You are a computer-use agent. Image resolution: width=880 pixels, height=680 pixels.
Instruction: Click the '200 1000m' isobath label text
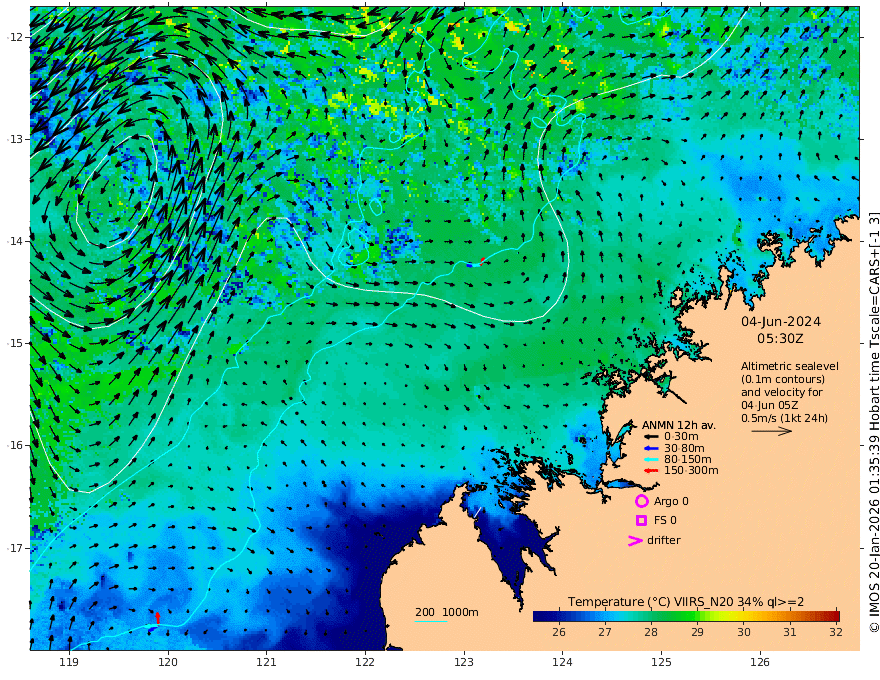447,612
